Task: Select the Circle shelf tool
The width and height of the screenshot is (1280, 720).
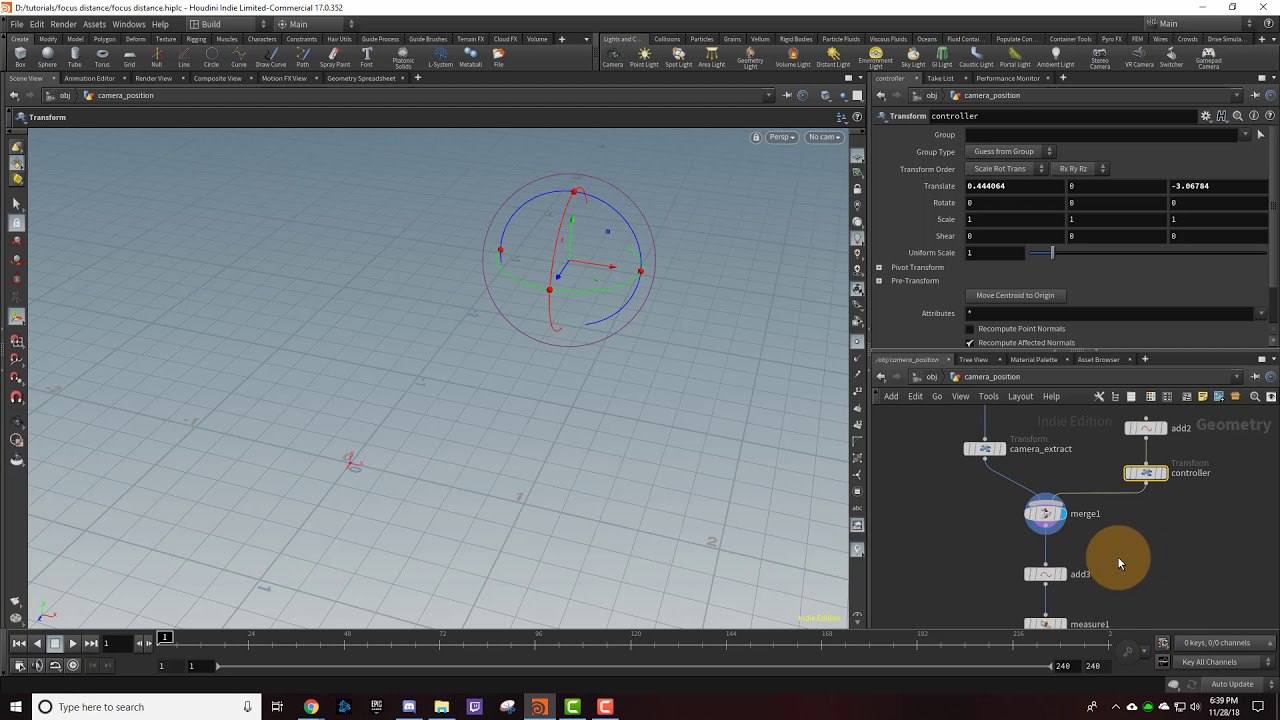Action: tap(211, 57)
